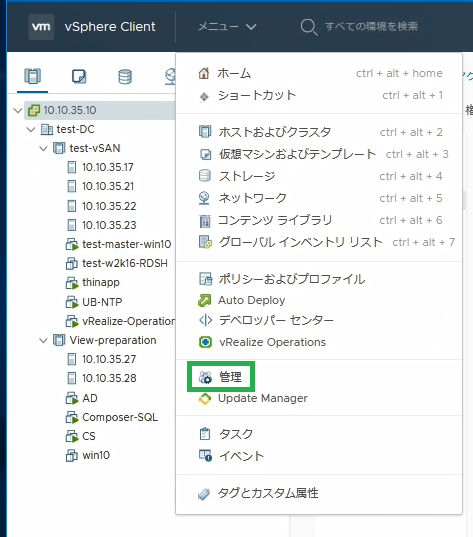Image resolution: width=473 pixels, height=537 pixels.
Task: Click the vSphere Client title link
Action: [x=110, y=27]
